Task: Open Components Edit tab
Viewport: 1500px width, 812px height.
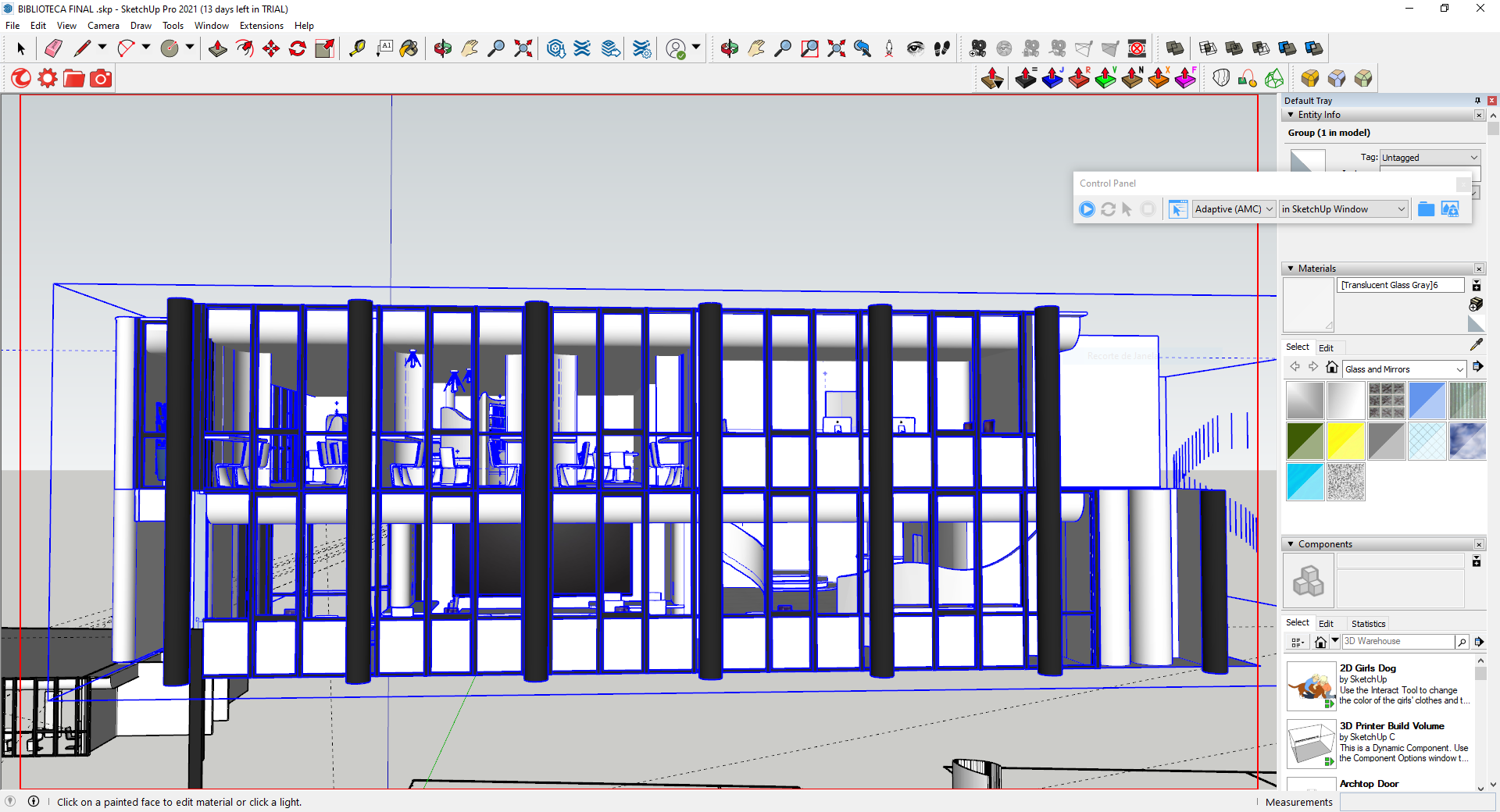Action: coord(1326,624)
